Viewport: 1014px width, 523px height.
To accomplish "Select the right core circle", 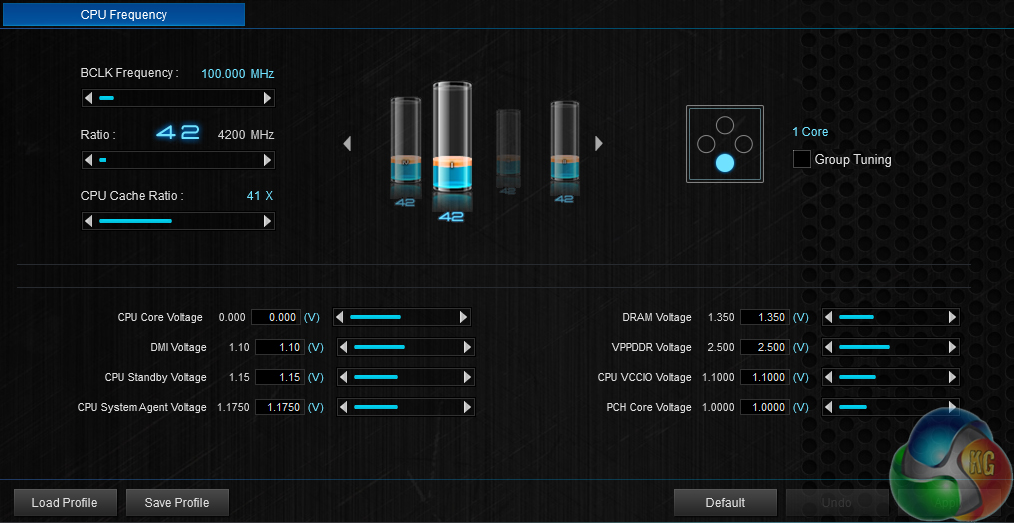I will (744, 144).
